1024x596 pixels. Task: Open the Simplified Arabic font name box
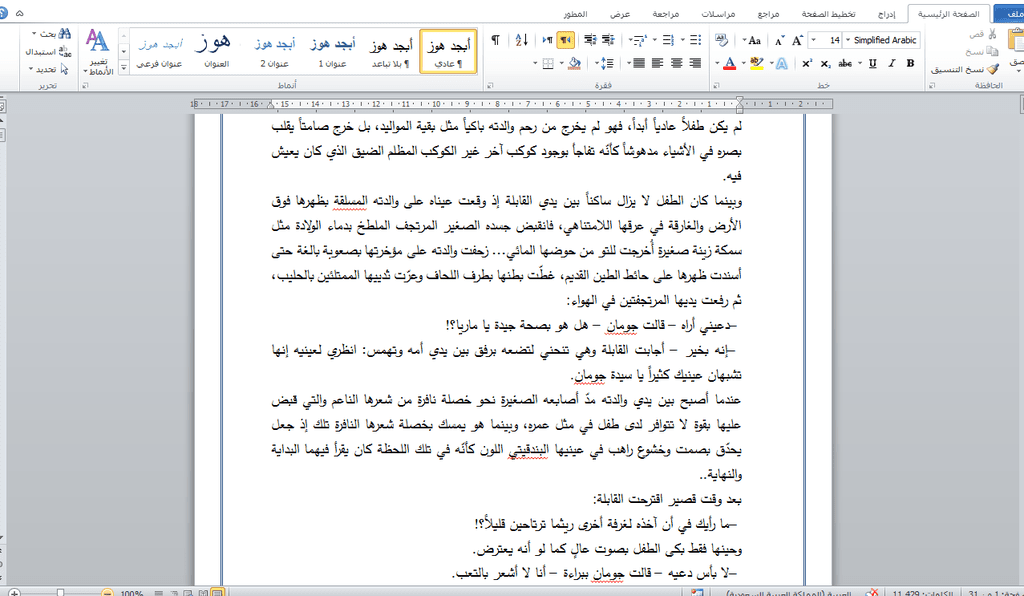[x=881, y=40]
